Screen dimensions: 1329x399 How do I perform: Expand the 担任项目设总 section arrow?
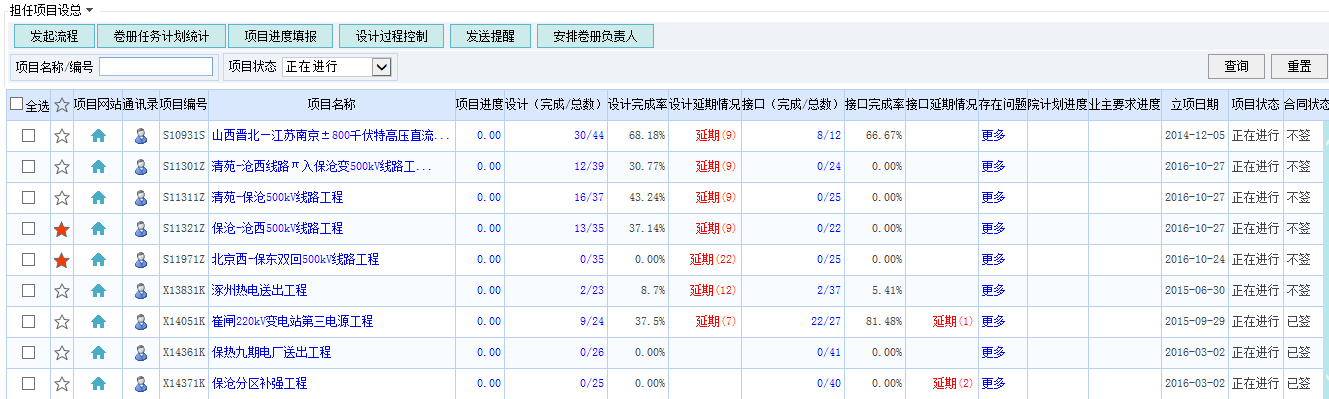click(89, 9)
